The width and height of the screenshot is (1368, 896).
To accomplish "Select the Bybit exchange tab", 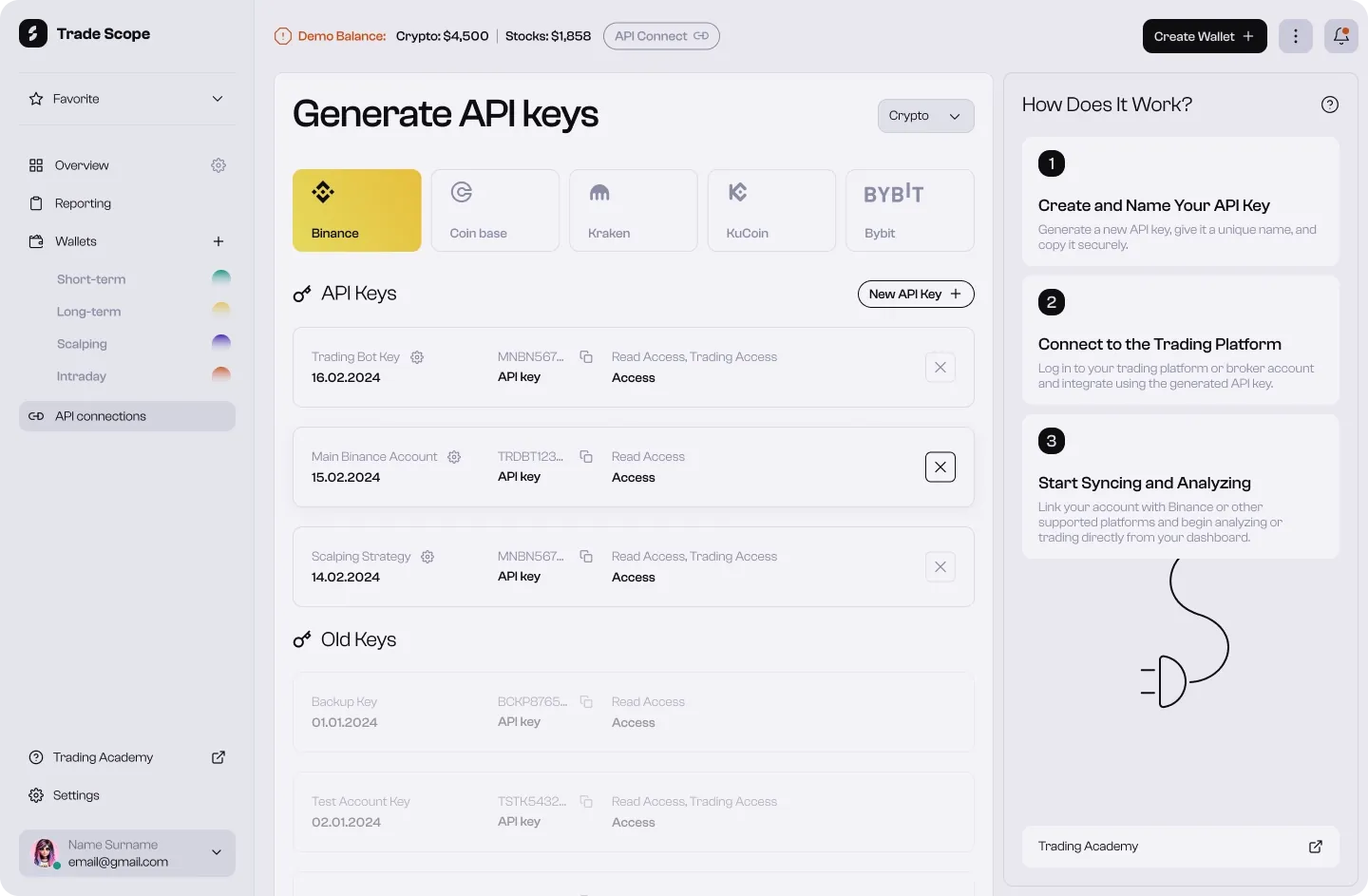I will coord(910,211).
